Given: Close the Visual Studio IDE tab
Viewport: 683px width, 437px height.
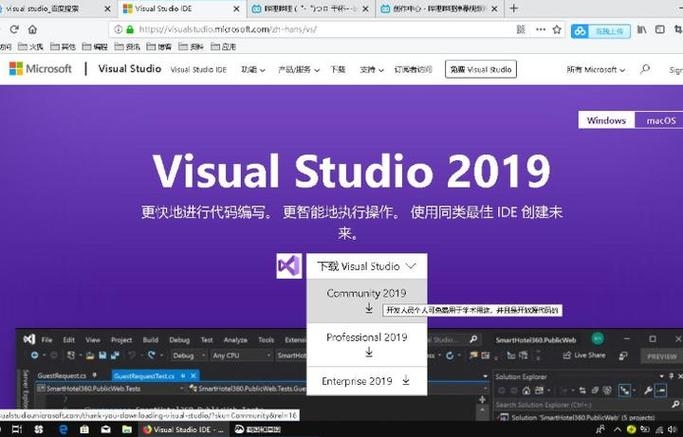Looking at the screenshot, I should [x=236, y=9].
